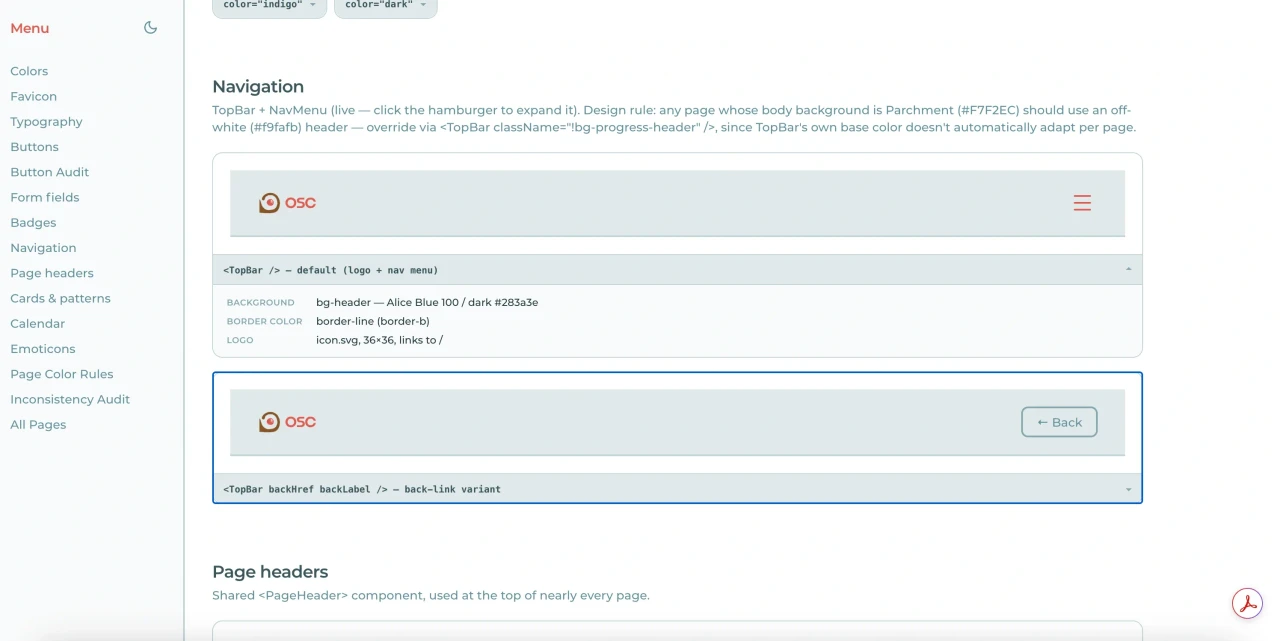
Task: Open the color="indigo" dropdown
Action: coord(270,6)
